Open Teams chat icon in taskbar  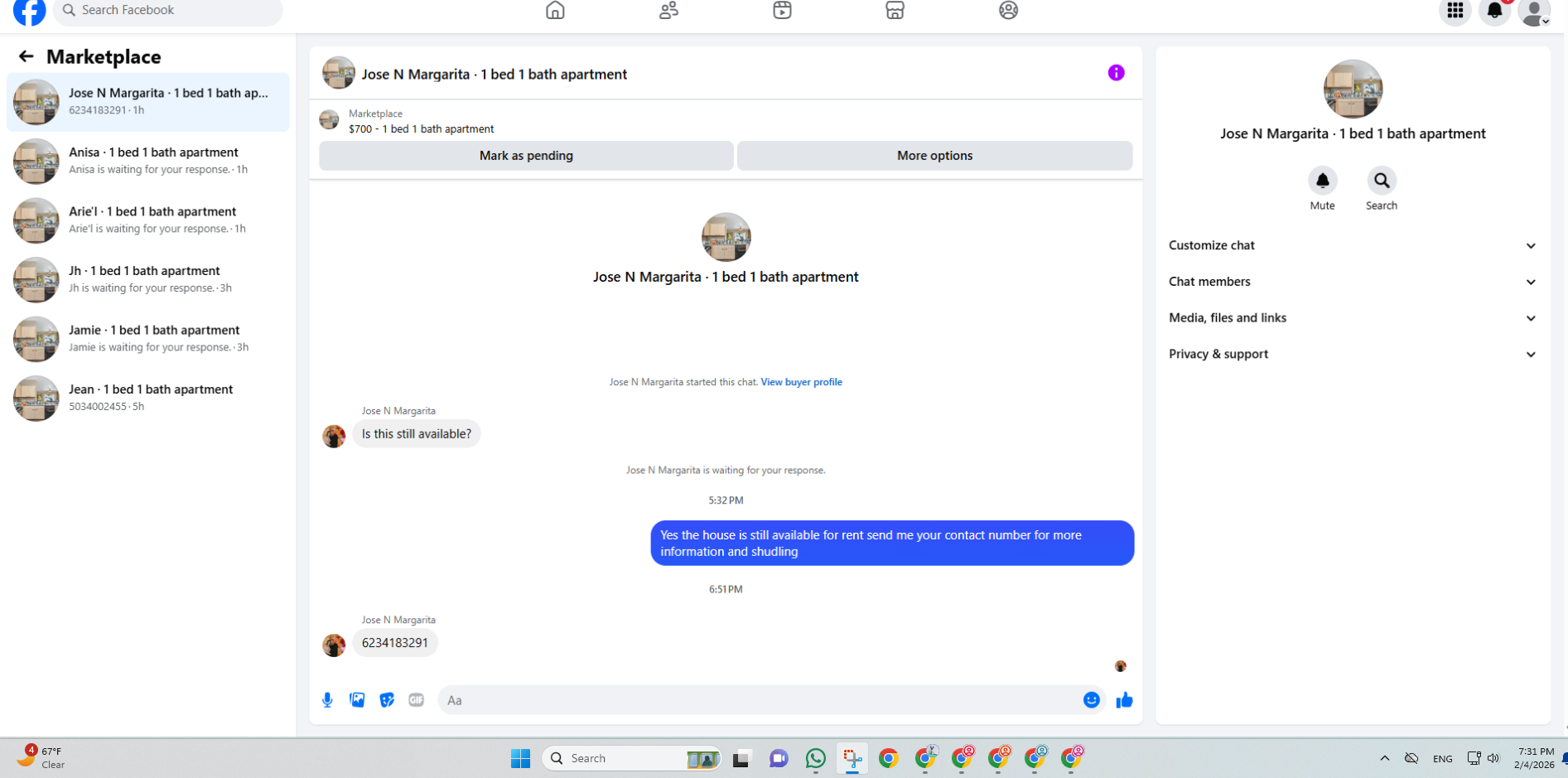[x=779, y=758]
